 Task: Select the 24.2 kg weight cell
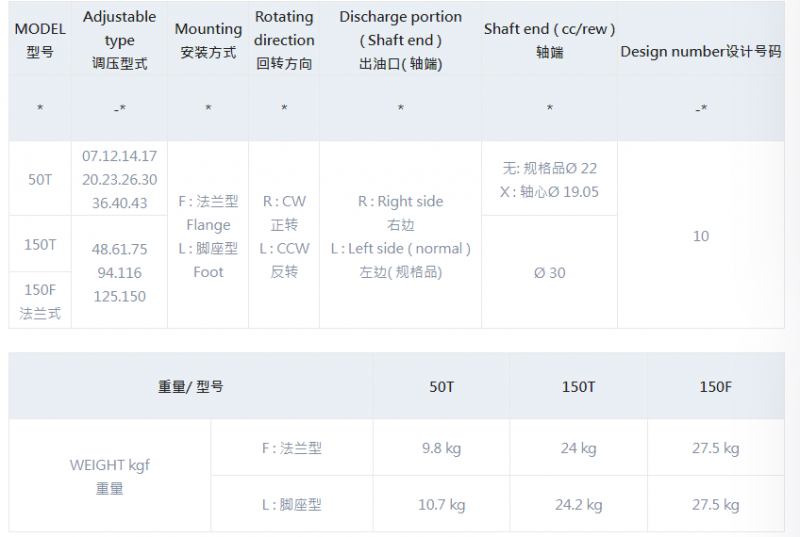click(x=579, y=504)
